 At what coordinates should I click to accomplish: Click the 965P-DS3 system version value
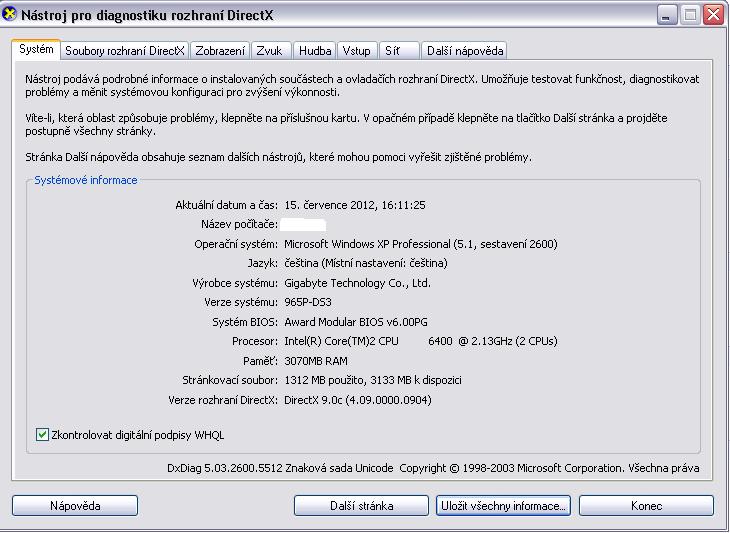(x=308, y=302)
